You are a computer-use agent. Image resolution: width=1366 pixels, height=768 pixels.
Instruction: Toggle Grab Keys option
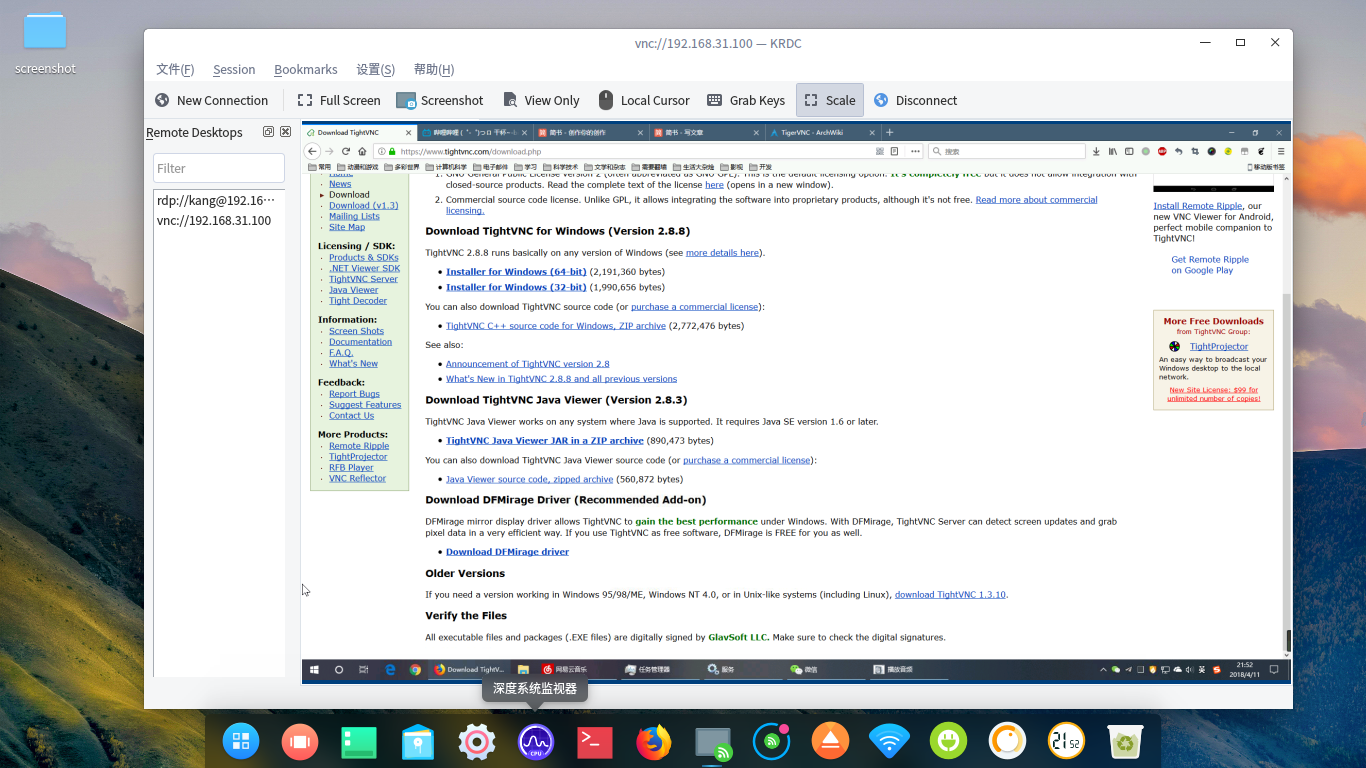(746, 100)
